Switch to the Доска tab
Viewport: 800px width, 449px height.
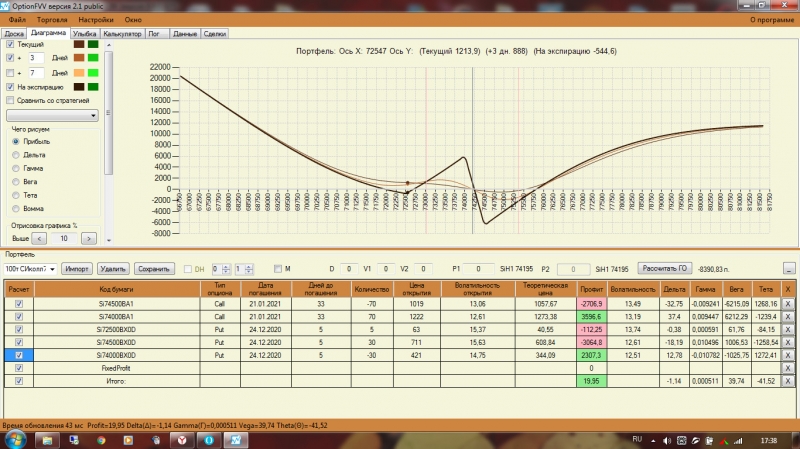point(14,34)
